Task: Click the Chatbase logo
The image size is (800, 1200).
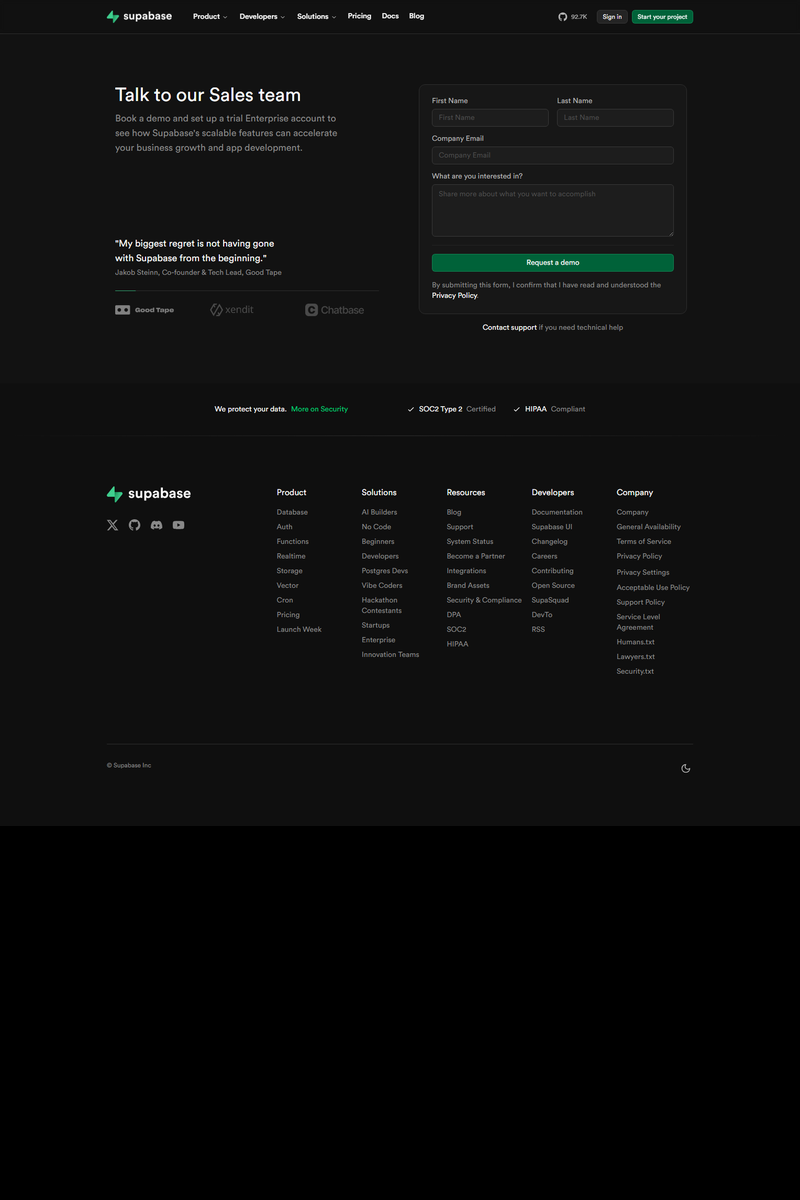Action: tap(334, 310)
